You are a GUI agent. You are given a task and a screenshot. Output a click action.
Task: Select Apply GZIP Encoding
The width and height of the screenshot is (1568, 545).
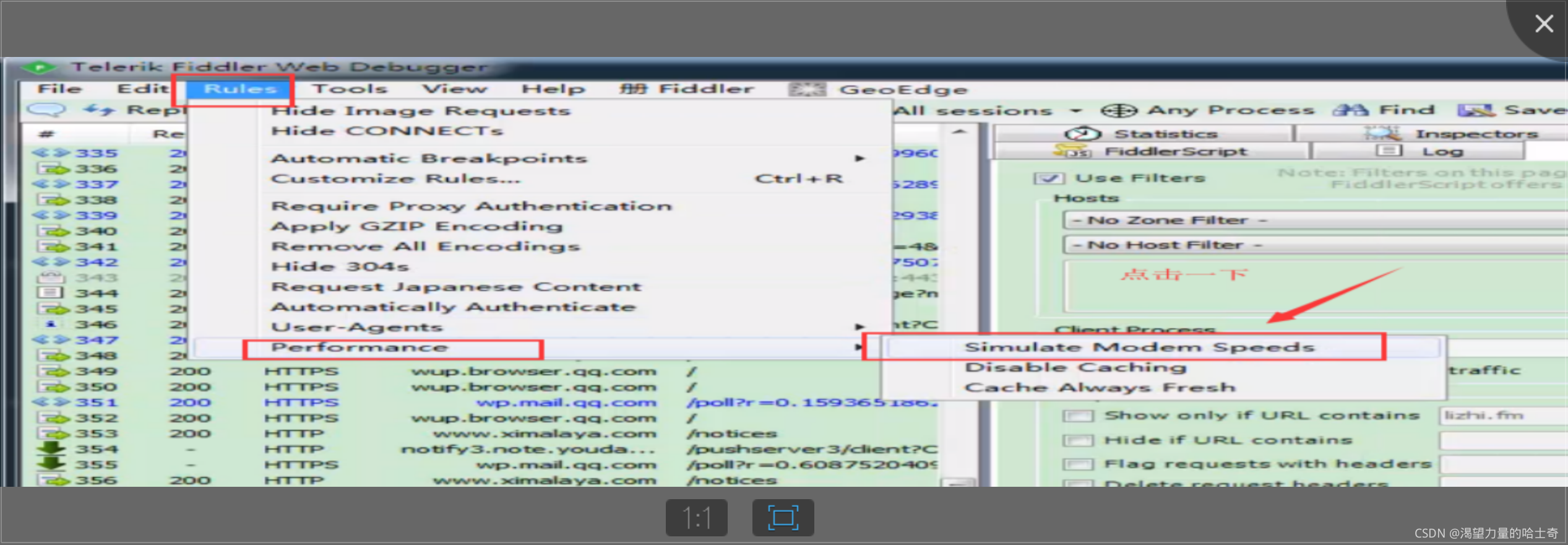(417, 227)
